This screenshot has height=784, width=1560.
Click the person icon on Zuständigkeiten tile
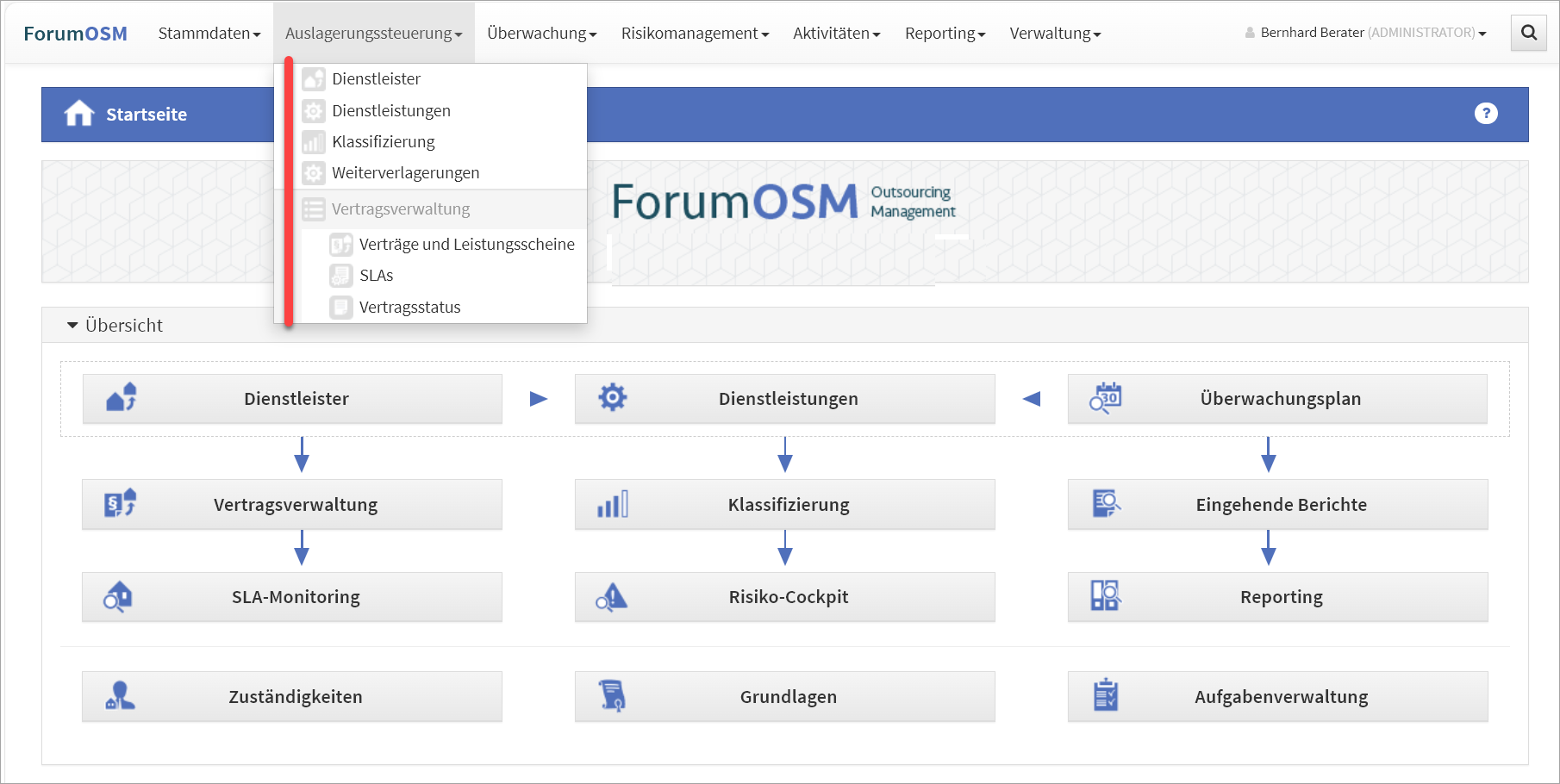coord(120,695)
